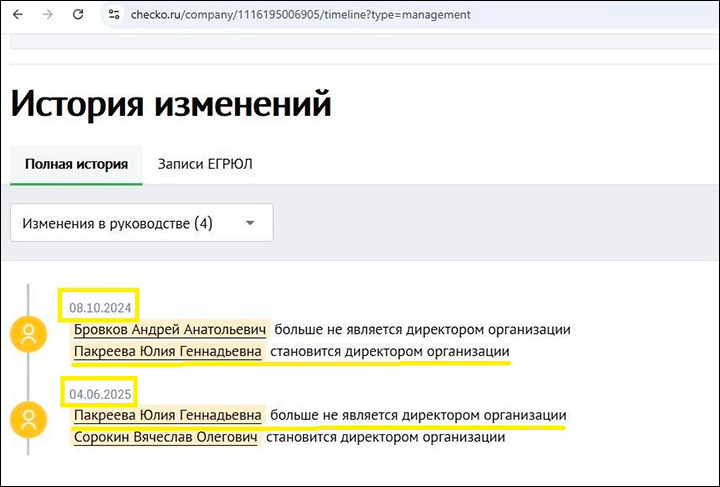Click text after Бровков: больше не является директором
Screen dimensions: 720x487
click(x=422, y=330)
